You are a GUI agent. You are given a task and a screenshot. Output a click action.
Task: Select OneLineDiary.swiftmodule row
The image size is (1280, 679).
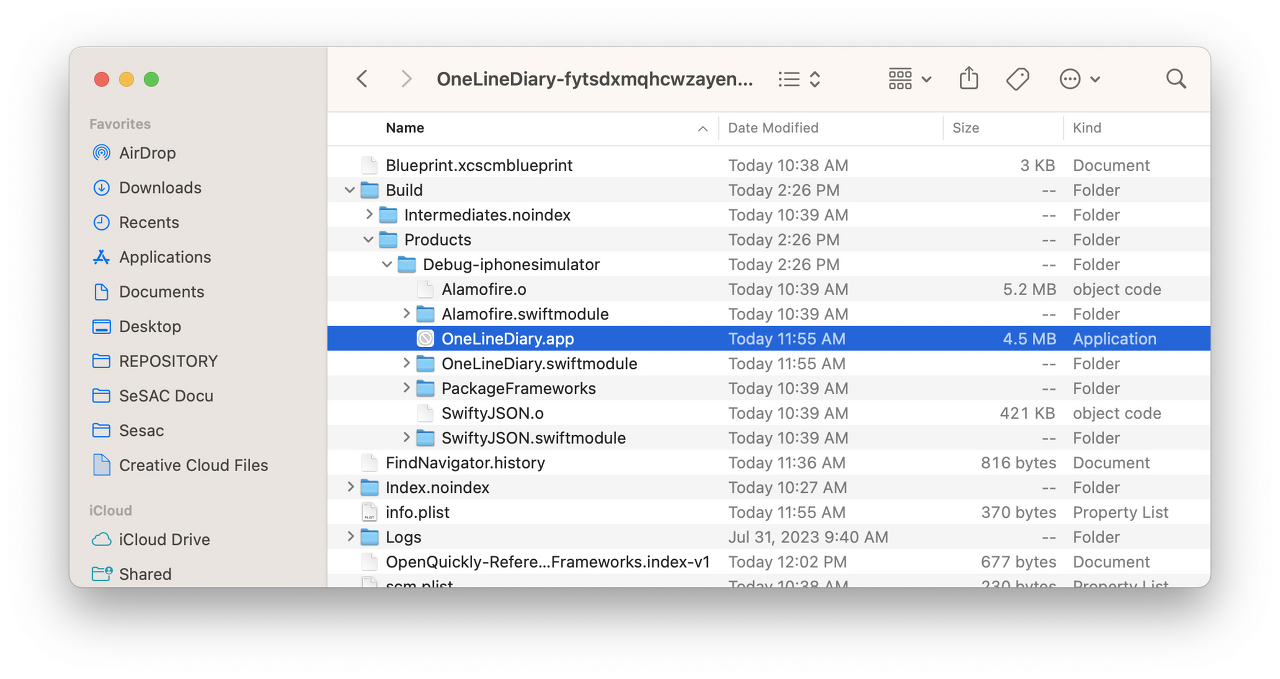coord(769,364)
